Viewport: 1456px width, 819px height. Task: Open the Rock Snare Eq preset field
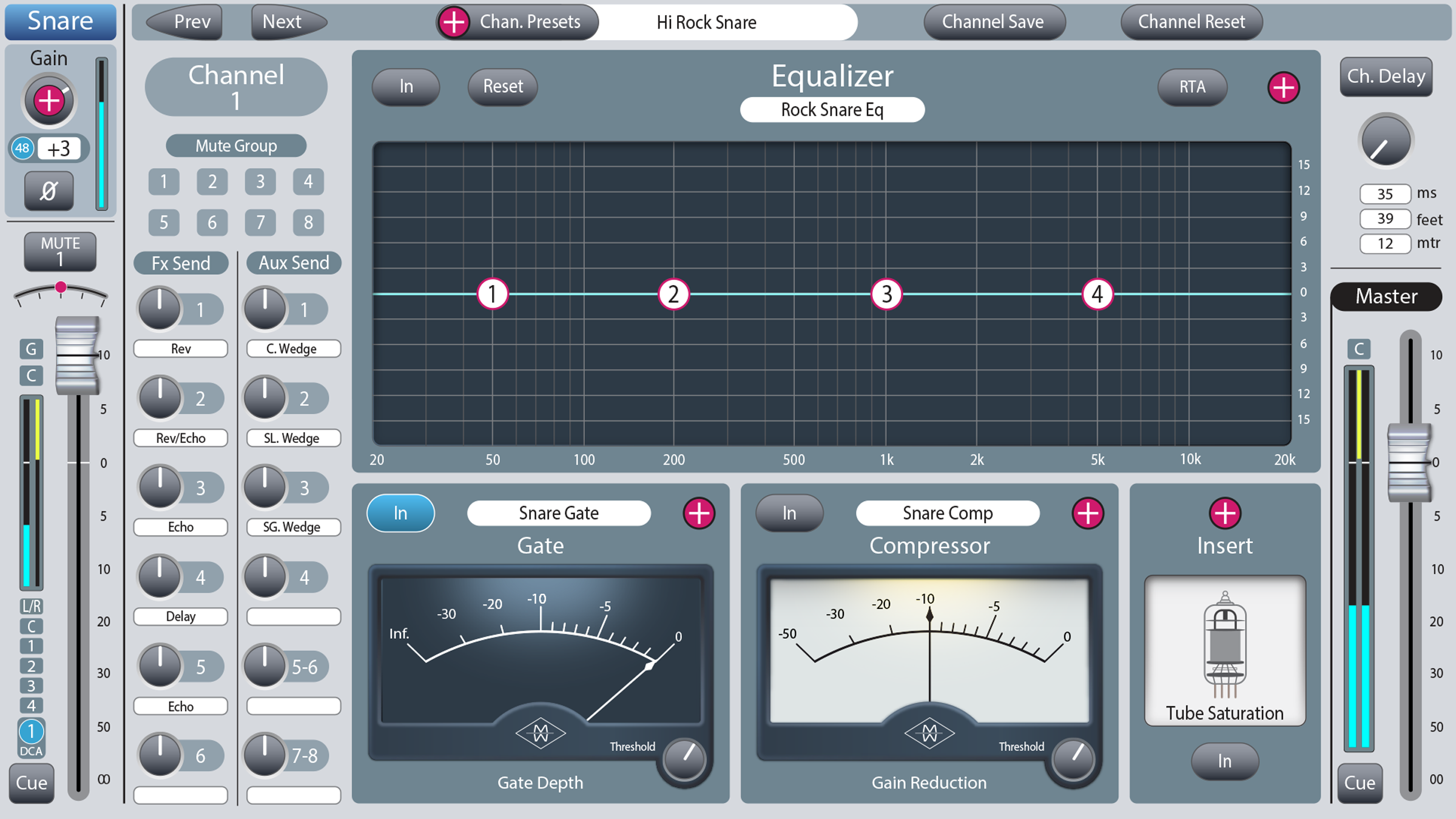[x=832, y=110]
